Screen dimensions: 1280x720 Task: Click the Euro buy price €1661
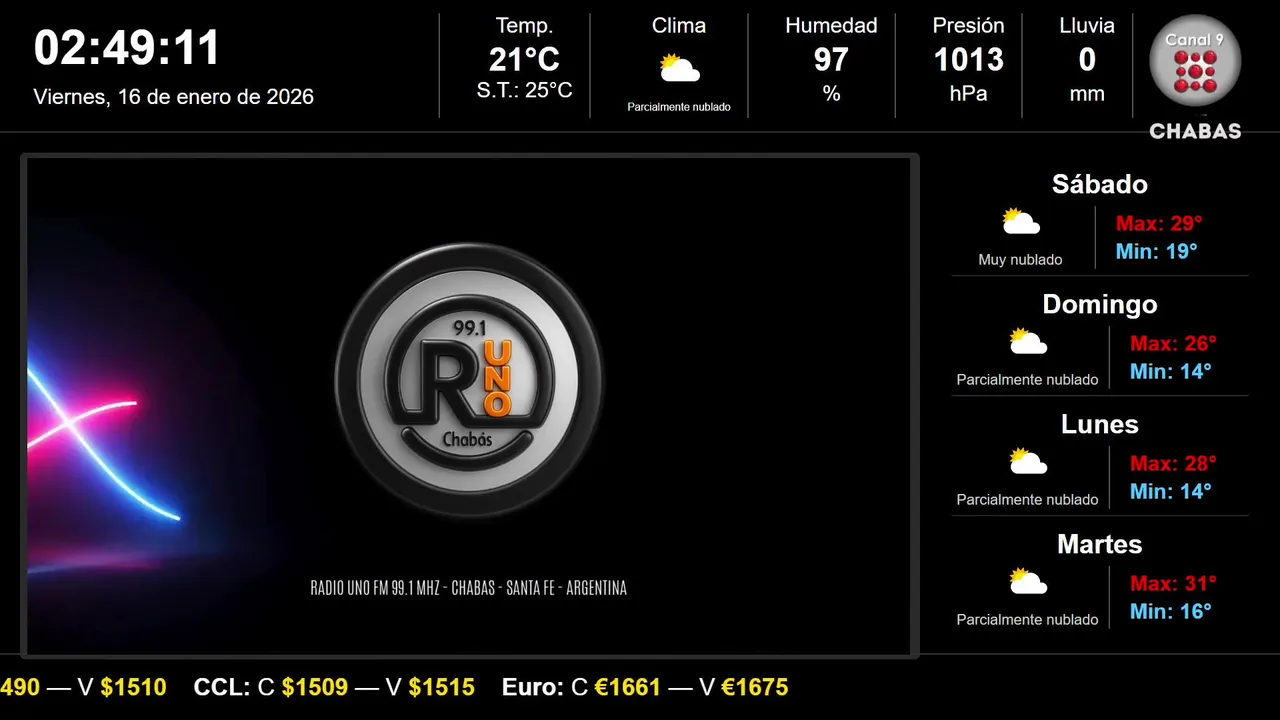[x=628, y=687]
